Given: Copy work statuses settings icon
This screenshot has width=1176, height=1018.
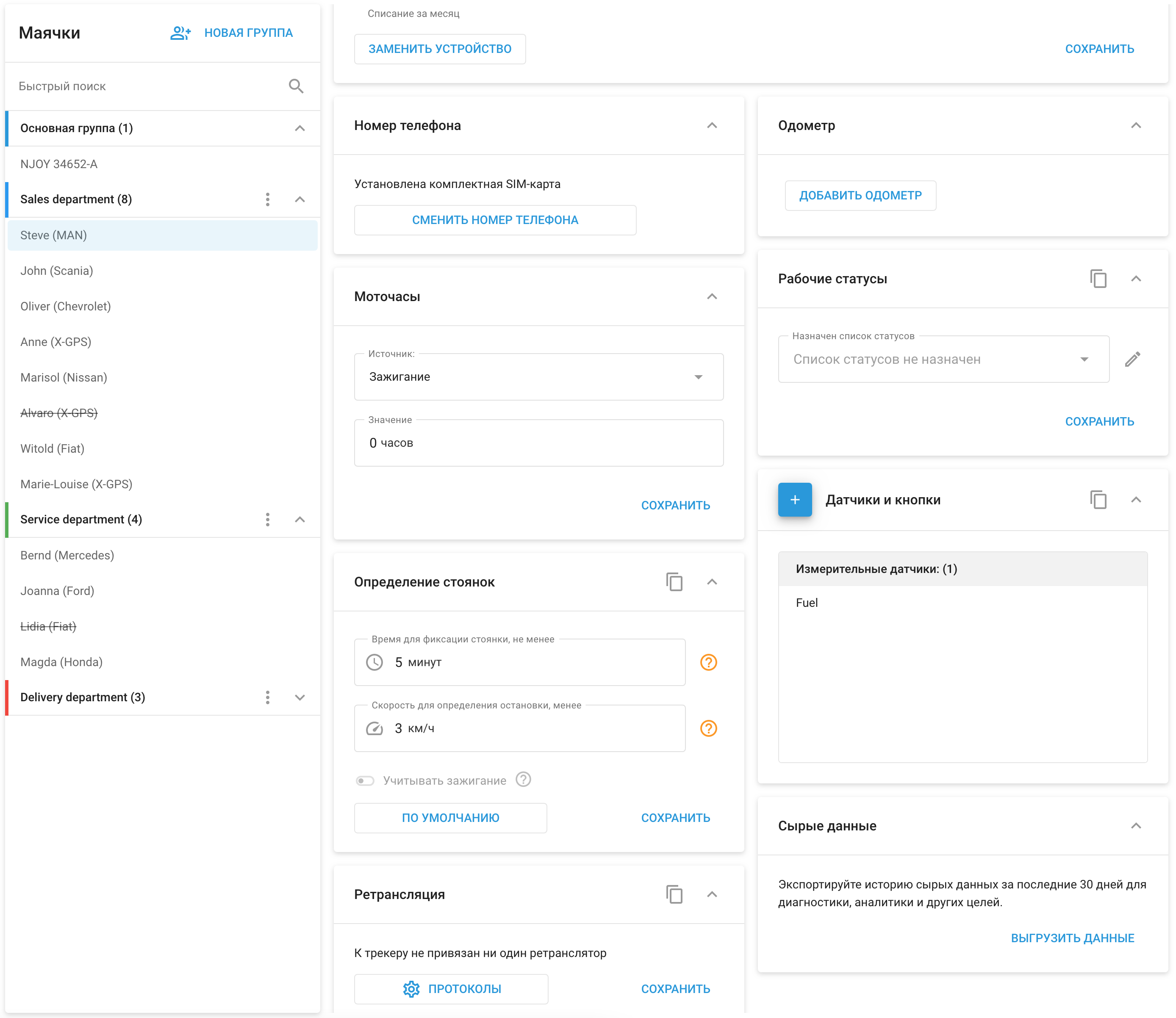Looking at the screenshot, I should point(1098,279).
